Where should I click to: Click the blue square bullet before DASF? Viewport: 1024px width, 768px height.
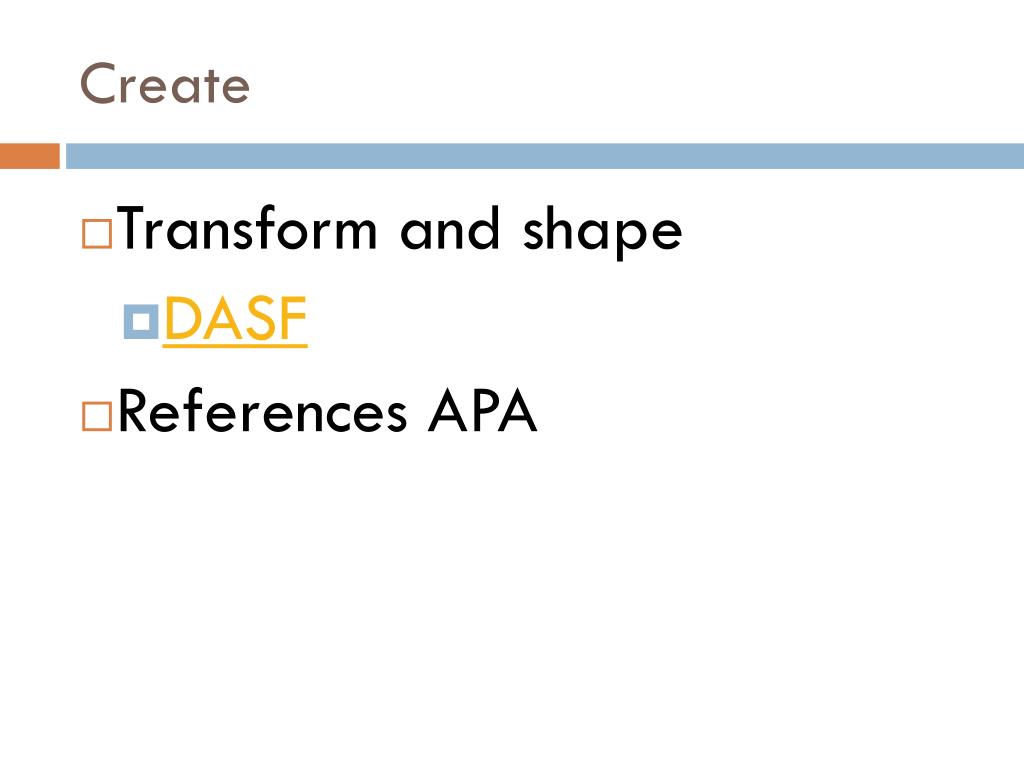pos(141,321)
